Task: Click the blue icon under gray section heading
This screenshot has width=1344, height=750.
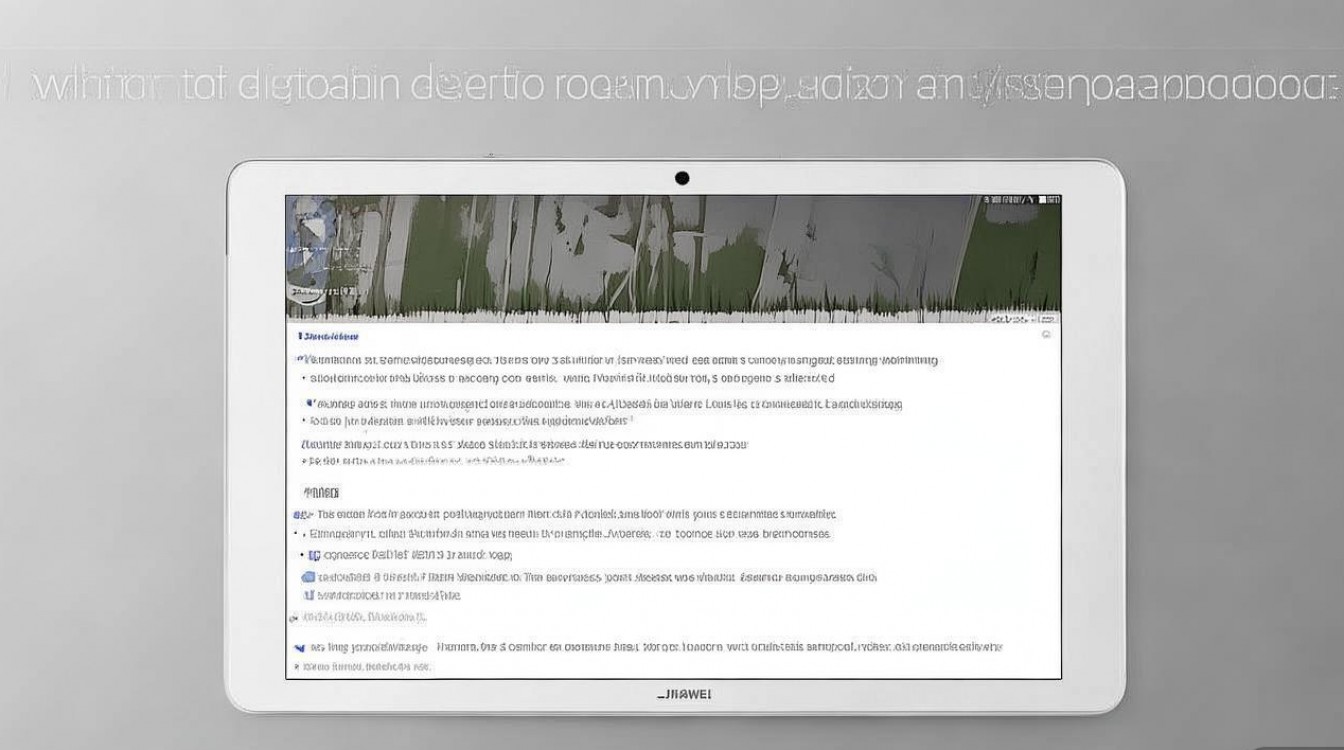Action: click(298, 515)
